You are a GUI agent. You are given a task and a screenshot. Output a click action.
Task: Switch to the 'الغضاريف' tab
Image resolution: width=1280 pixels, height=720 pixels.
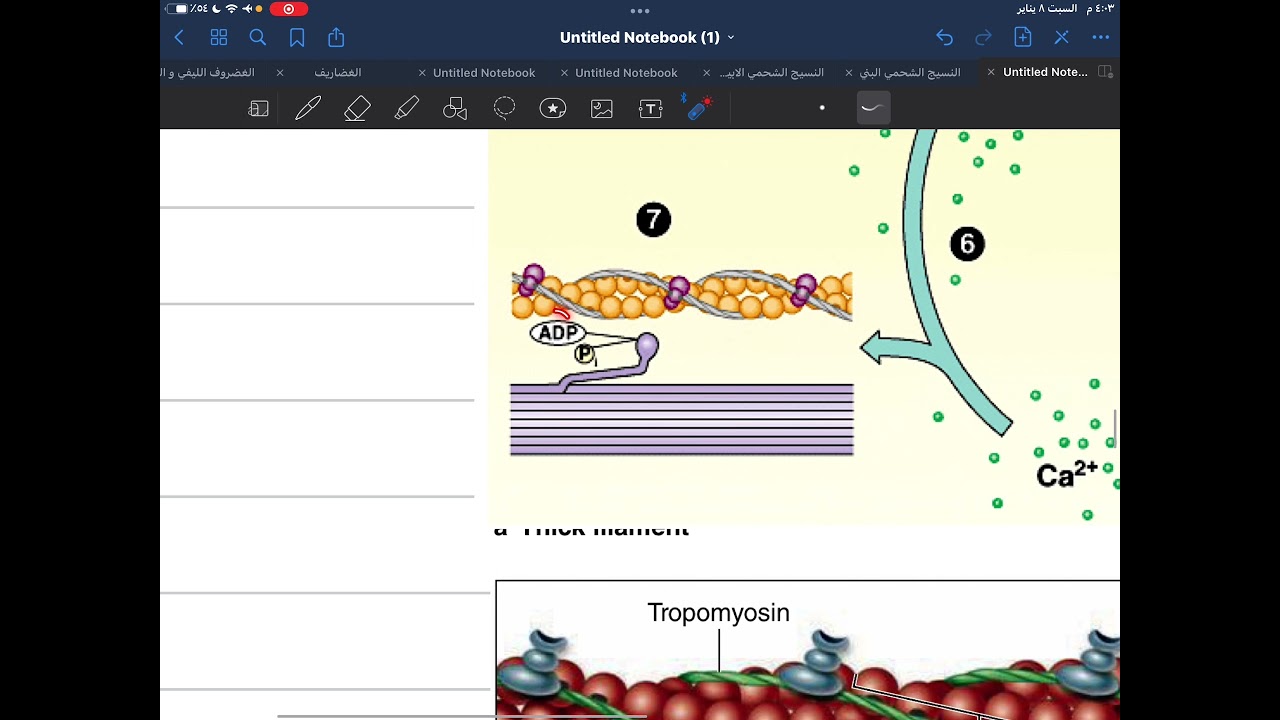pos(338,72)
